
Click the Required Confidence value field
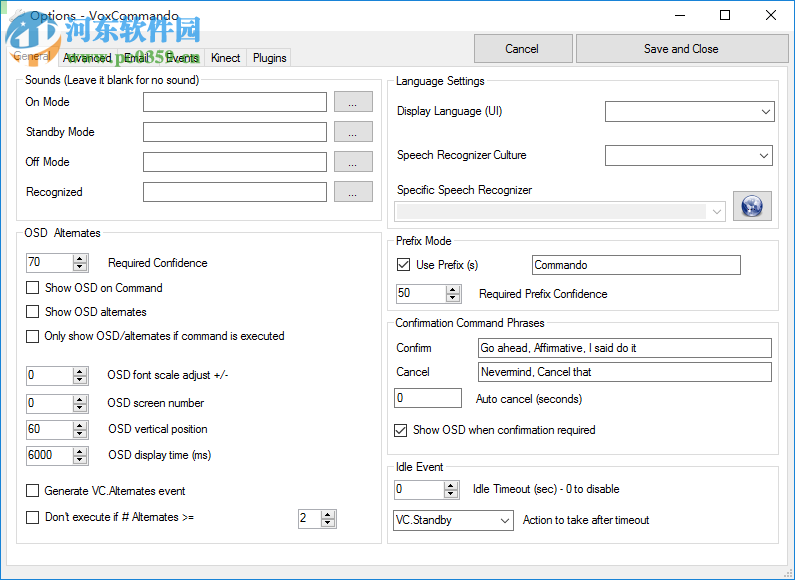pyautogui.click(x=50, y=263)
